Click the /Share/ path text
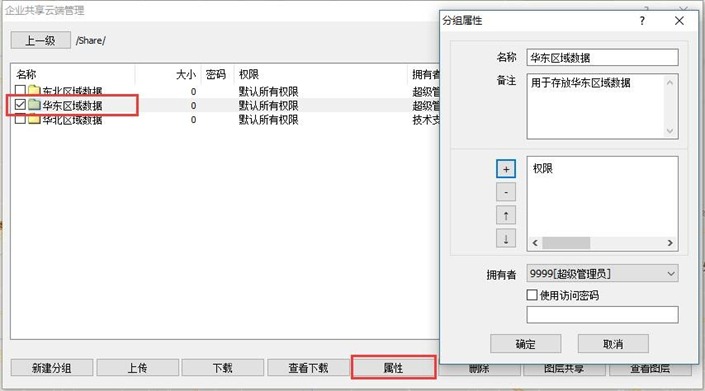Viewport: 705px width, 391px height. 91,40
